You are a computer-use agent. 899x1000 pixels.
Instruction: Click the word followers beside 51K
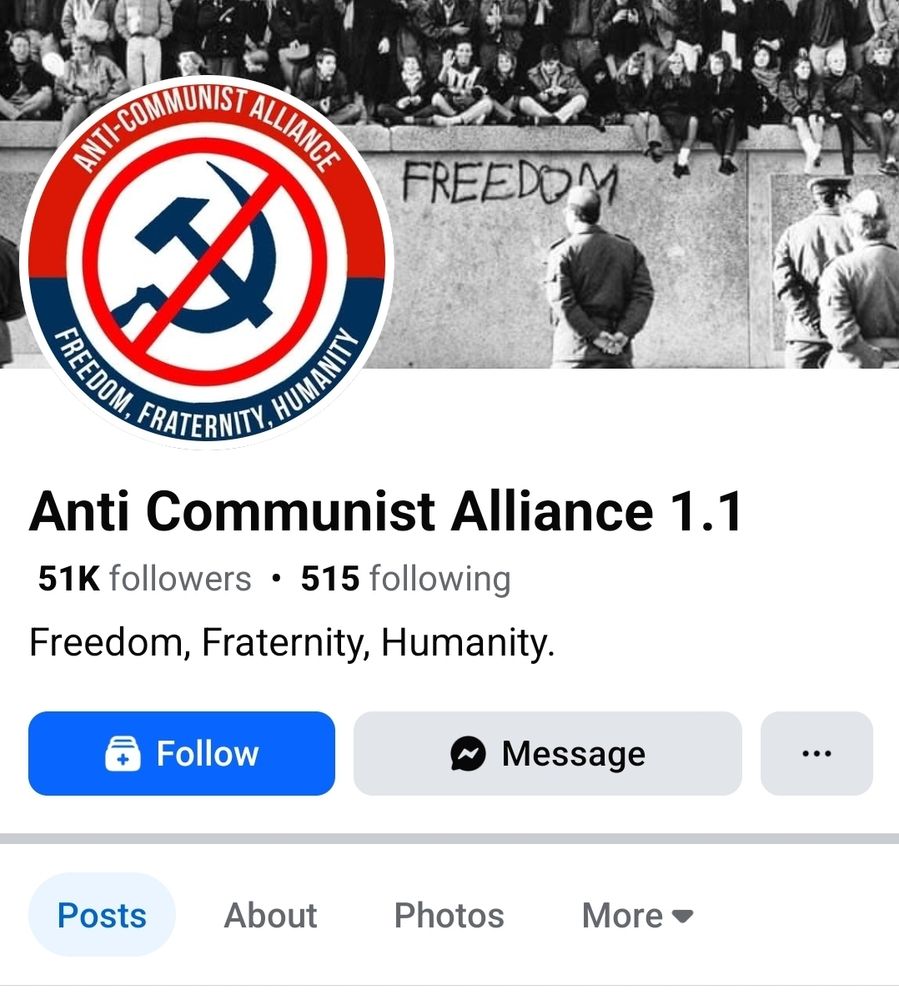pyautogui.click(x=180, y=578)
